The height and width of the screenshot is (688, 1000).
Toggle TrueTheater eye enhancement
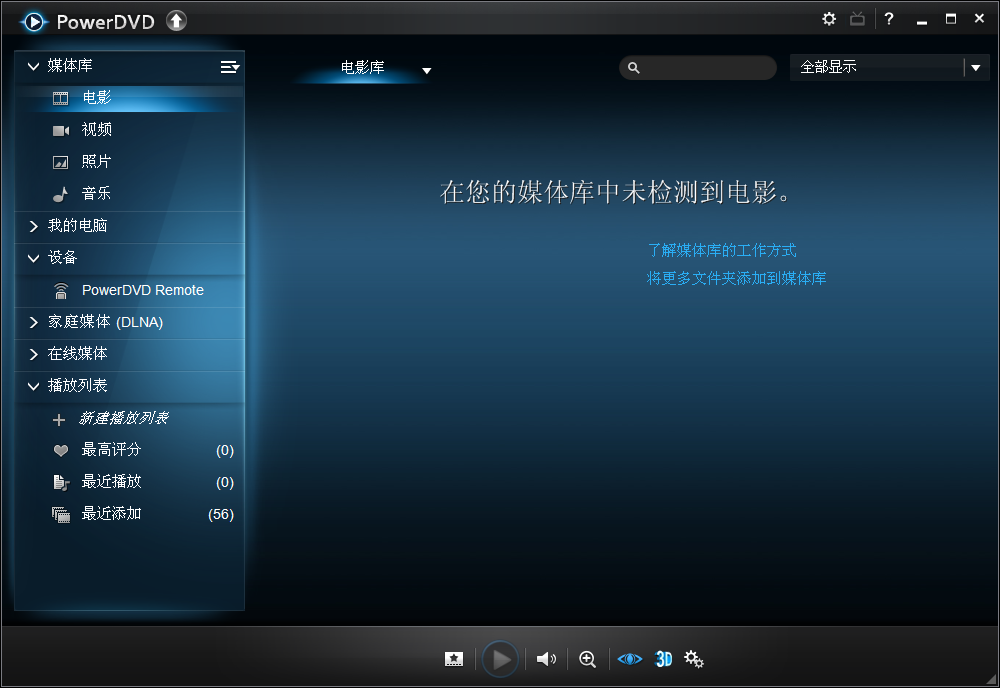point(629,659)
